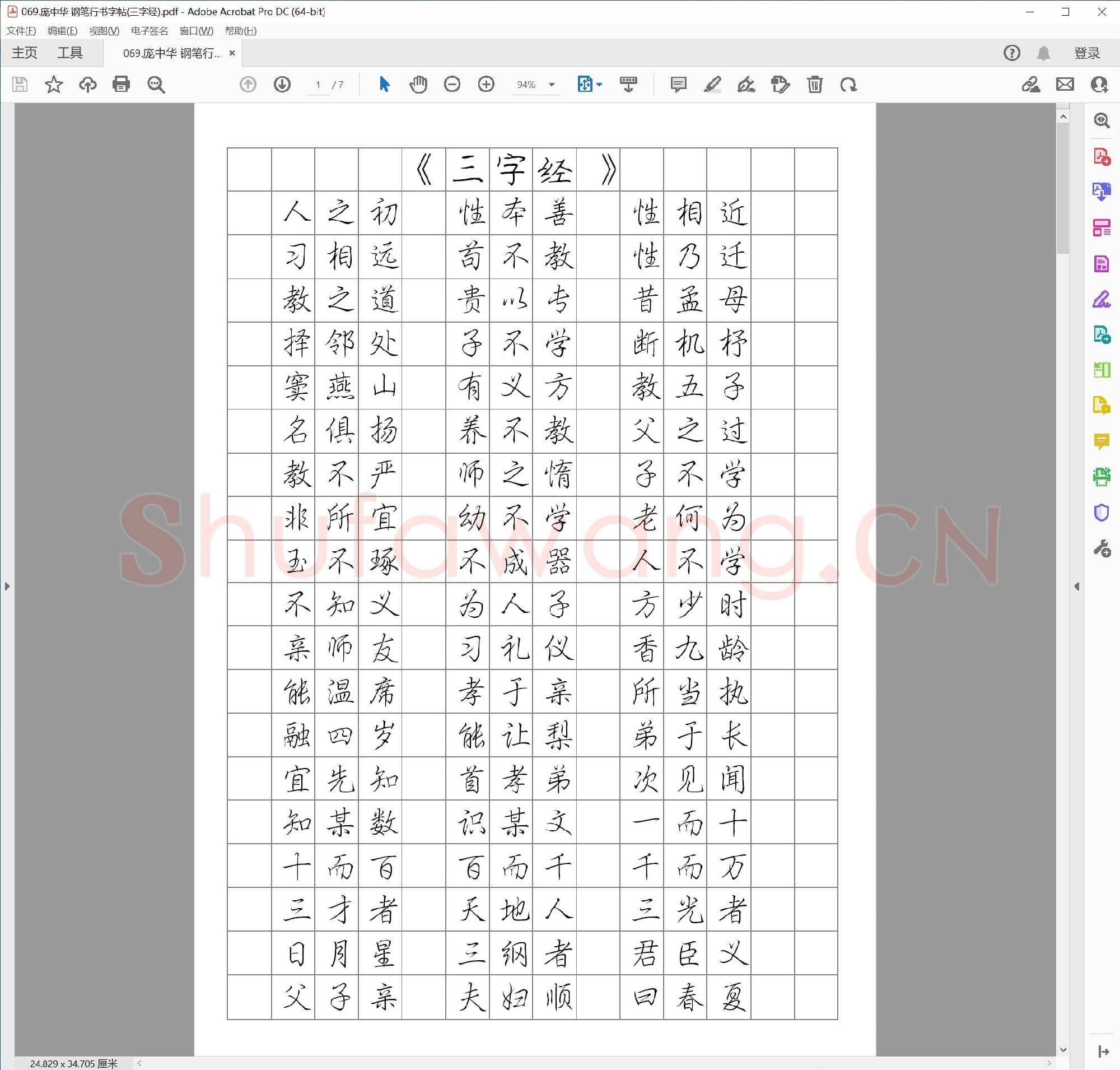
Task: Click the Zoom in plus button
Action: click(486, 85)
